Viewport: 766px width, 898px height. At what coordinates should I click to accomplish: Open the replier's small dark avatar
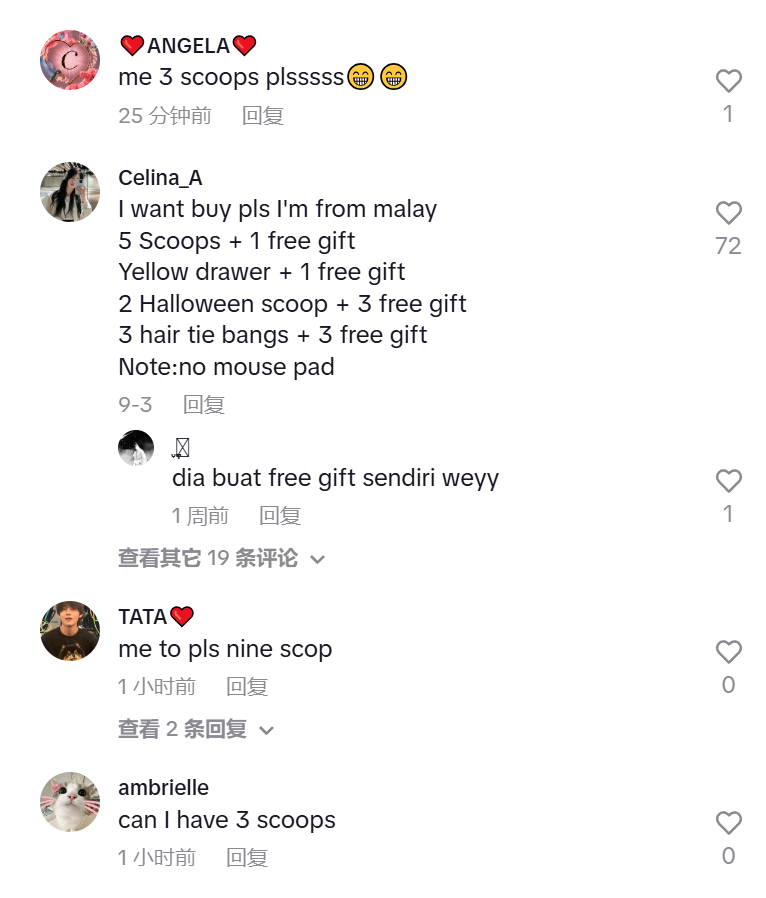coord(136,448)
